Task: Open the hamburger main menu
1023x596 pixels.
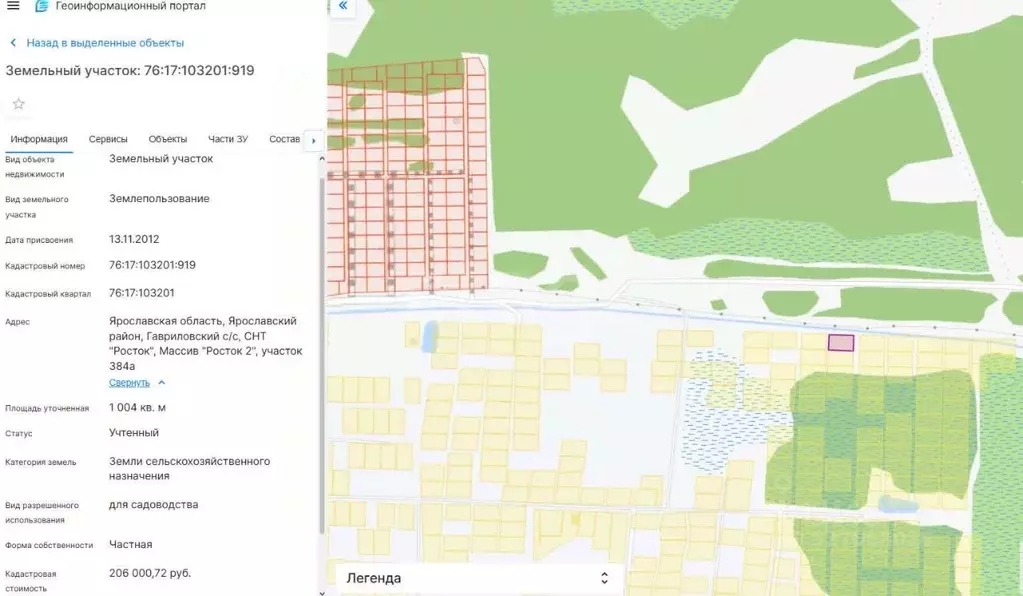Action: pos(13,6)
